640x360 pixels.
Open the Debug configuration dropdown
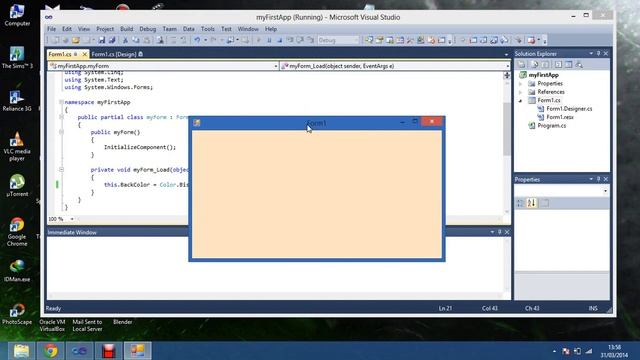pyautogui.click(x=338, y=40)
